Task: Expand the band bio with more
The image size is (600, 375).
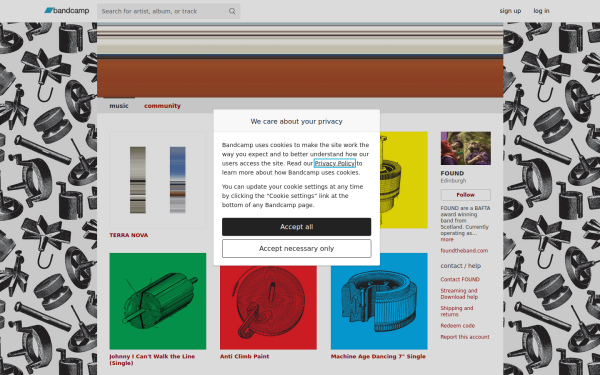Action: 447,240
